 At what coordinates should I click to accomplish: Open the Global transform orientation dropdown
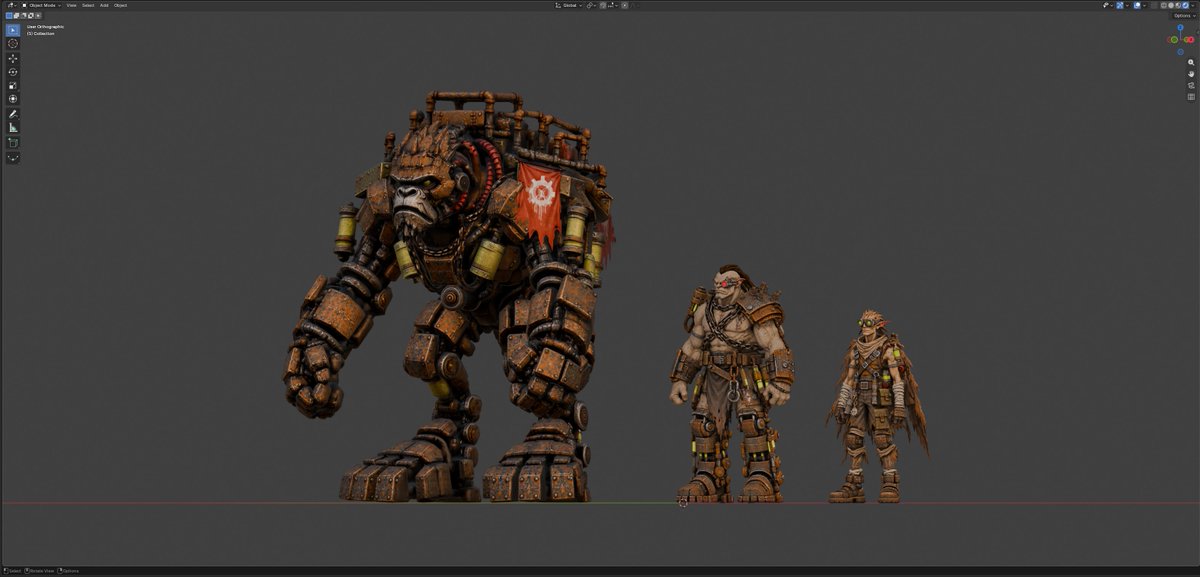[569, 5]
